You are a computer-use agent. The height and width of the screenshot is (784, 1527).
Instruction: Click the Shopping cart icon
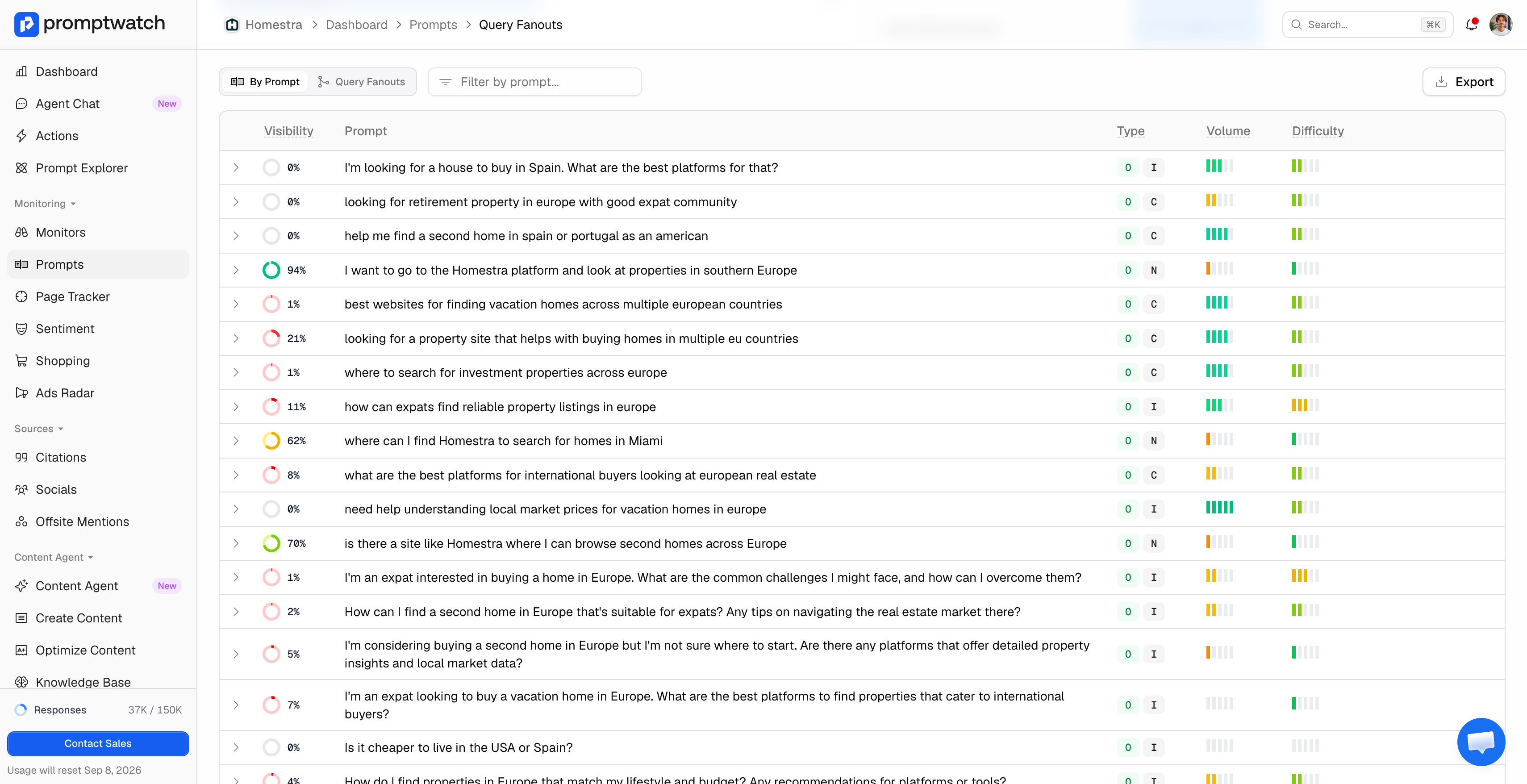click(21, 361)
